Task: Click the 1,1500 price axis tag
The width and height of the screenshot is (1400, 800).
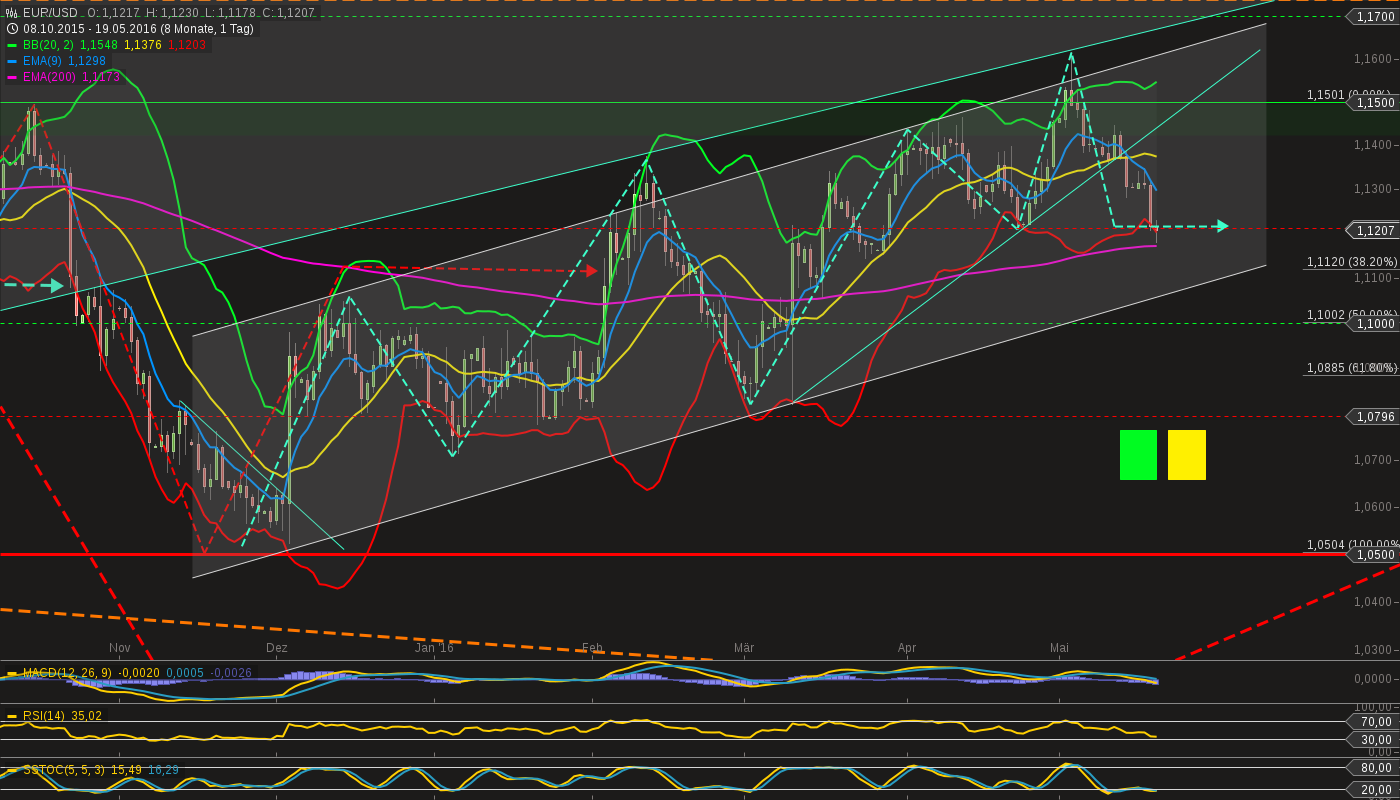Action: 1374,103
